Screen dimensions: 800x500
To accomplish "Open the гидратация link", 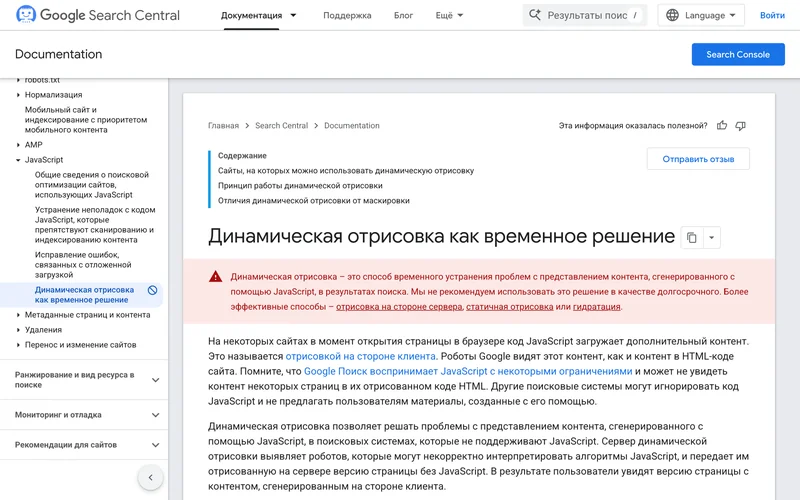I will pyautogui.click(x=597, y=307).
